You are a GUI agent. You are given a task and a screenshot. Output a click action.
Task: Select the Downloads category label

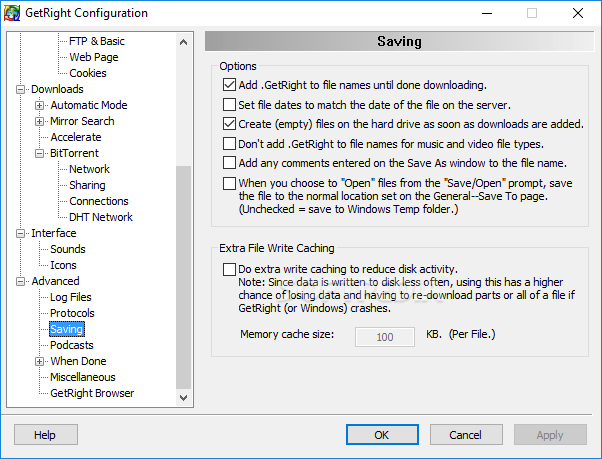[57, 89]
